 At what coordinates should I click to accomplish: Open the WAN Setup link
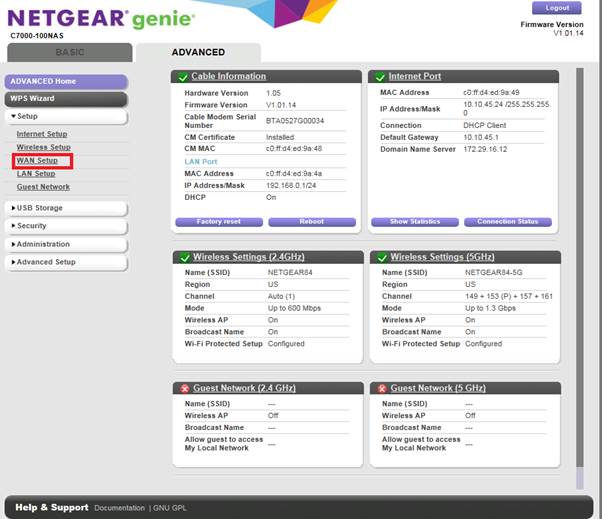[x=37, y=160]
